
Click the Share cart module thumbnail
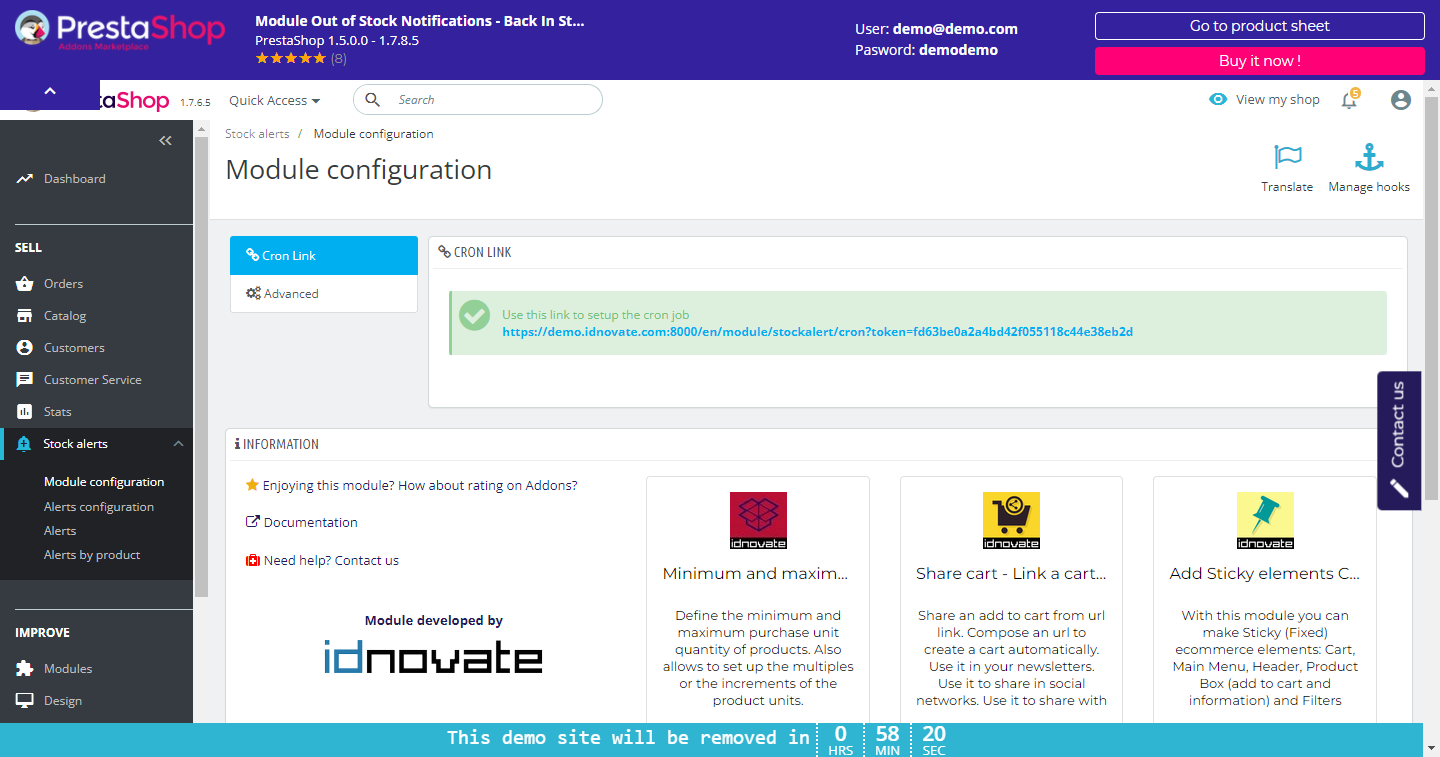(x=1011, y=520)
